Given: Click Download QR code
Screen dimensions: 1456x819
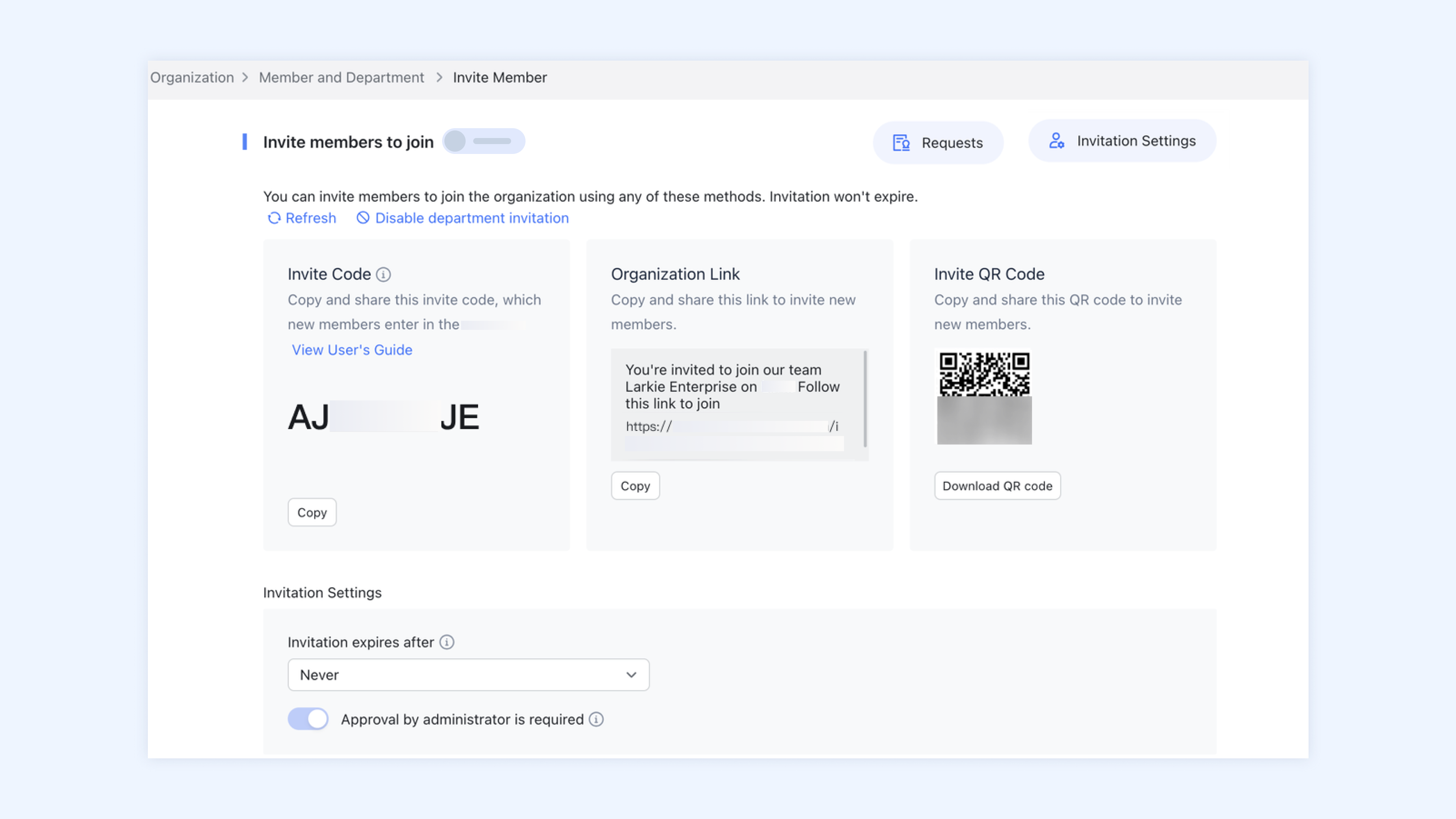Looking at the screenshot, I should pos(997,485).
